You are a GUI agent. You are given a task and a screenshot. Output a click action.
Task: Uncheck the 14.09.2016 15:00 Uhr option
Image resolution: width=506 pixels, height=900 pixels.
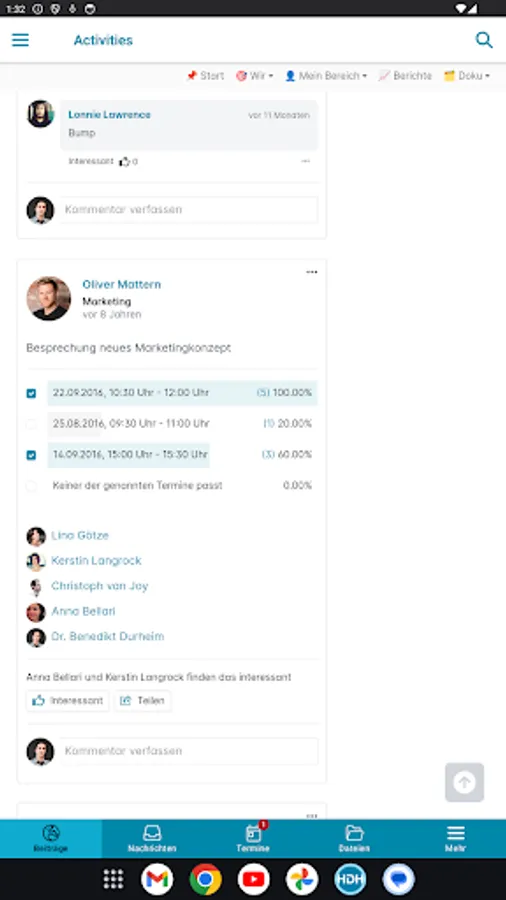tap(31, 455)
